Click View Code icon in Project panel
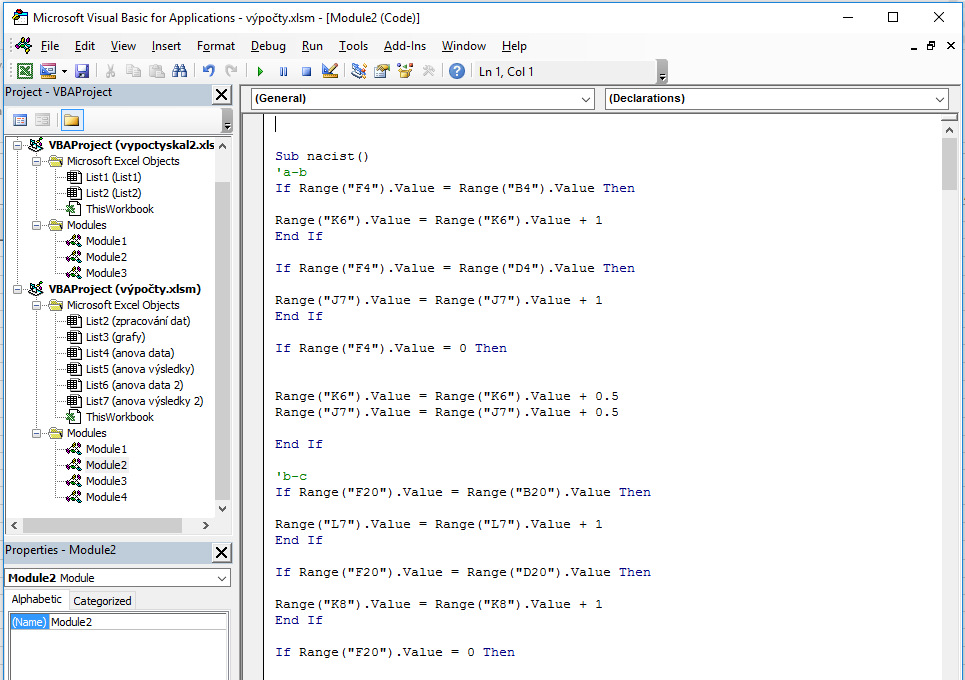The height and width of the screenshot is (680, 965). tap(20, 120)
